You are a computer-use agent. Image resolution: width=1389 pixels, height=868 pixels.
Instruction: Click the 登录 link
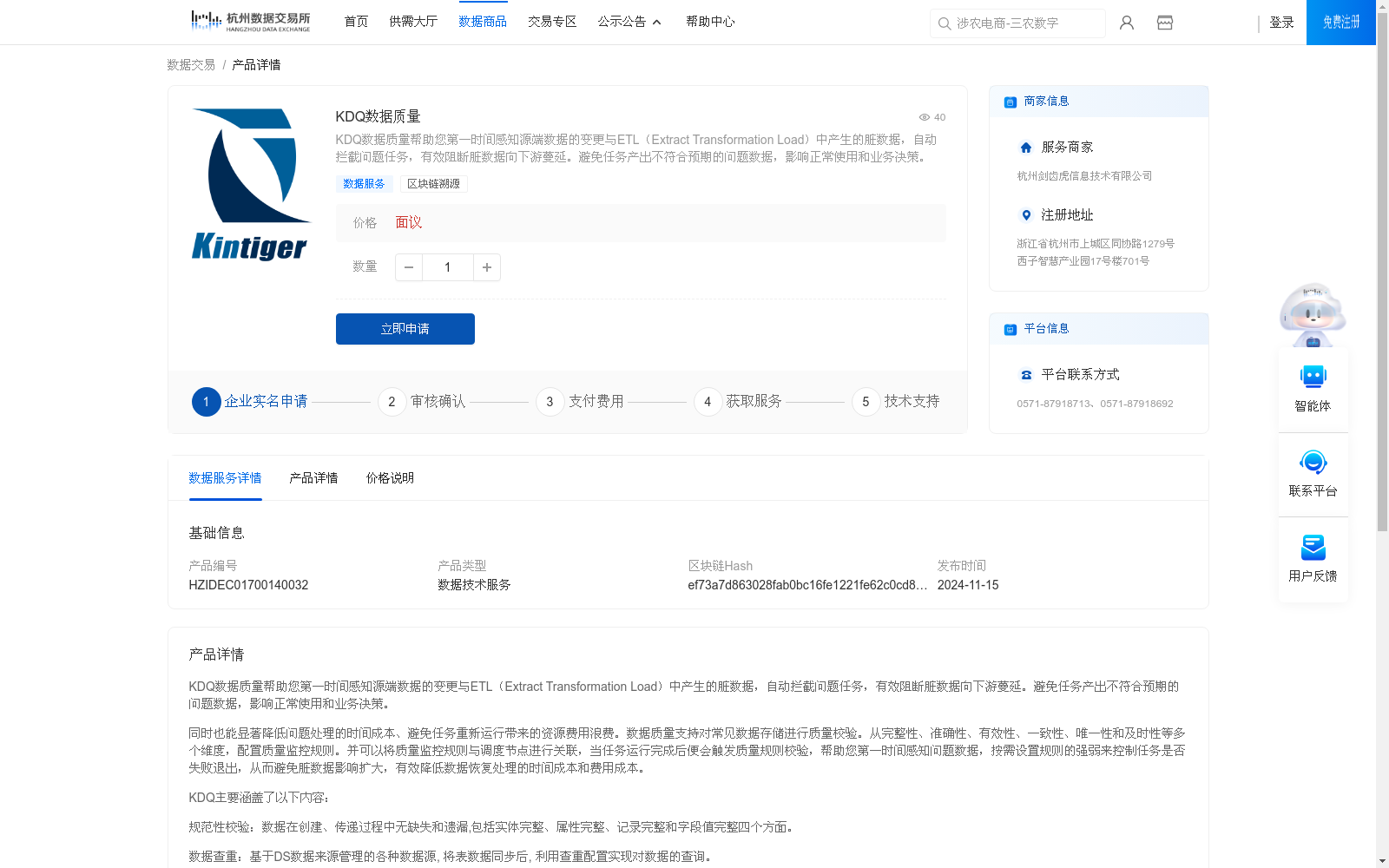pos(1281,23)
